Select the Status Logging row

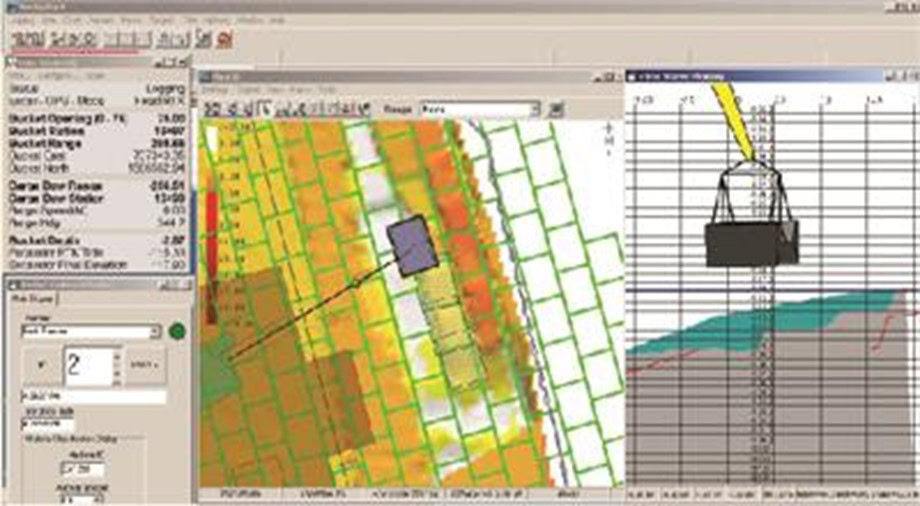(97, 89)
